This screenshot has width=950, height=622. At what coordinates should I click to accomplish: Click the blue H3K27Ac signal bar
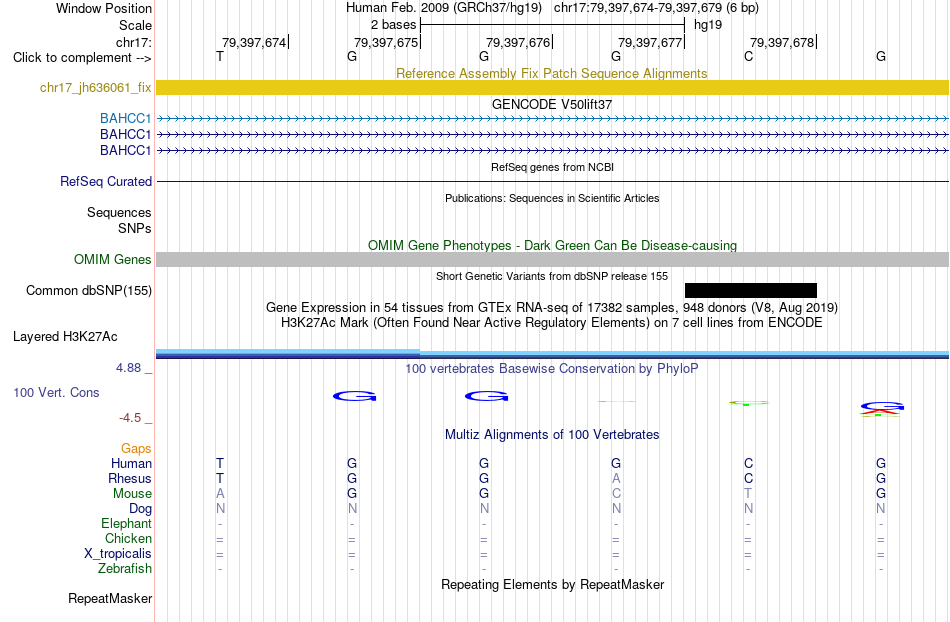[552, 354]
